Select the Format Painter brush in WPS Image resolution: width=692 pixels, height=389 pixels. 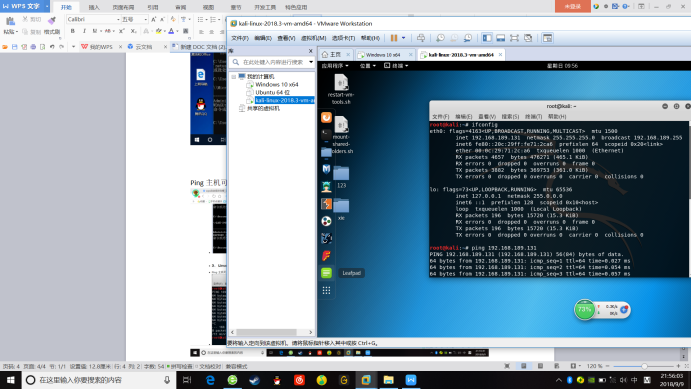[52, 20]
